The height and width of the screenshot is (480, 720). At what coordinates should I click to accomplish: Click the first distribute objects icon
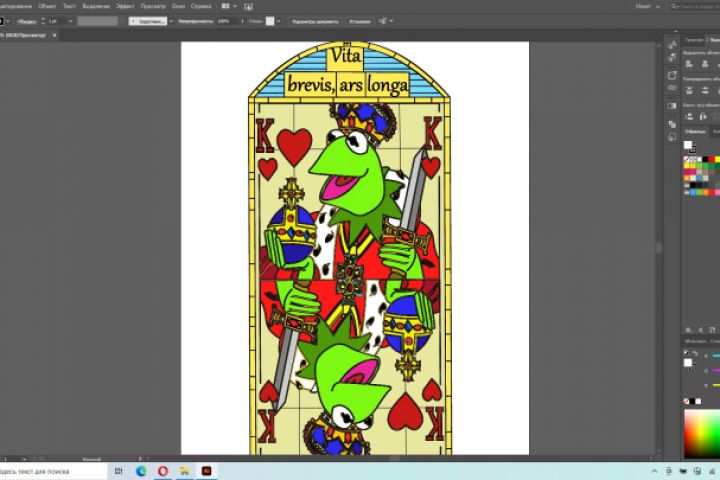[x=689, y=91]
